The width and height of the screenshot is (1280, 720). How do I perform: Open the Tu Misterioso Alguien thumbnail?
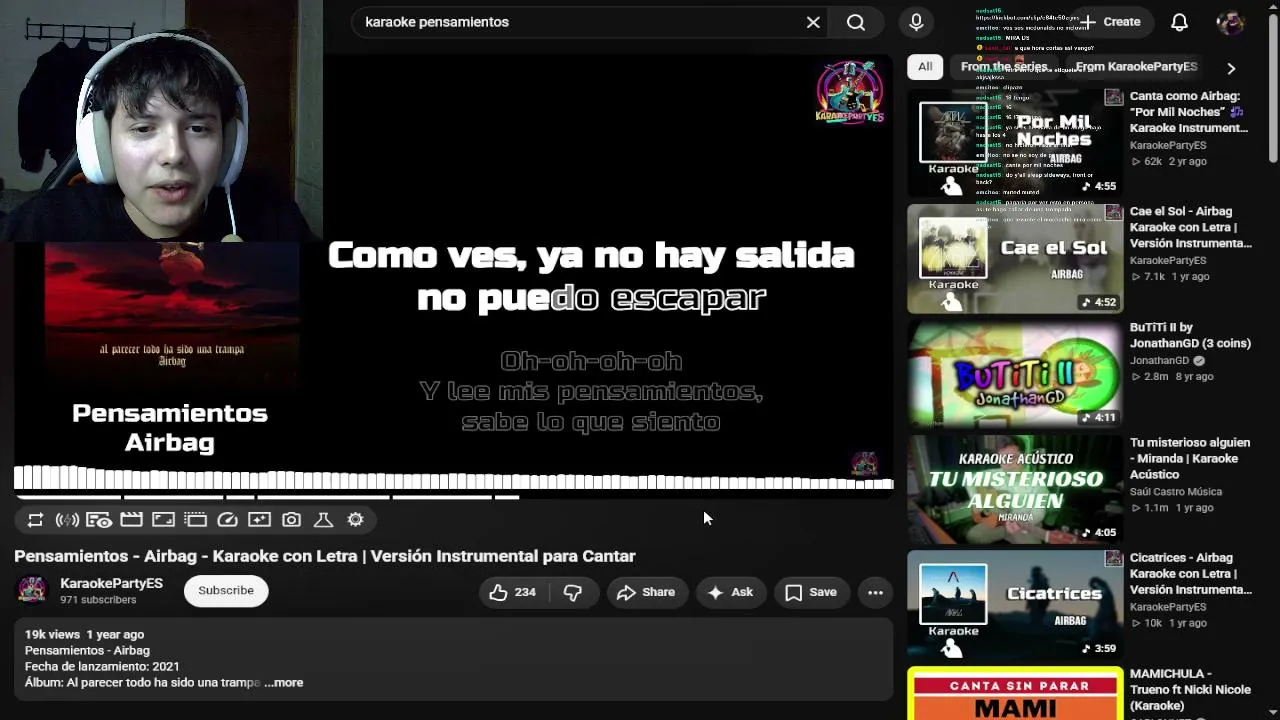[1015, 490]
